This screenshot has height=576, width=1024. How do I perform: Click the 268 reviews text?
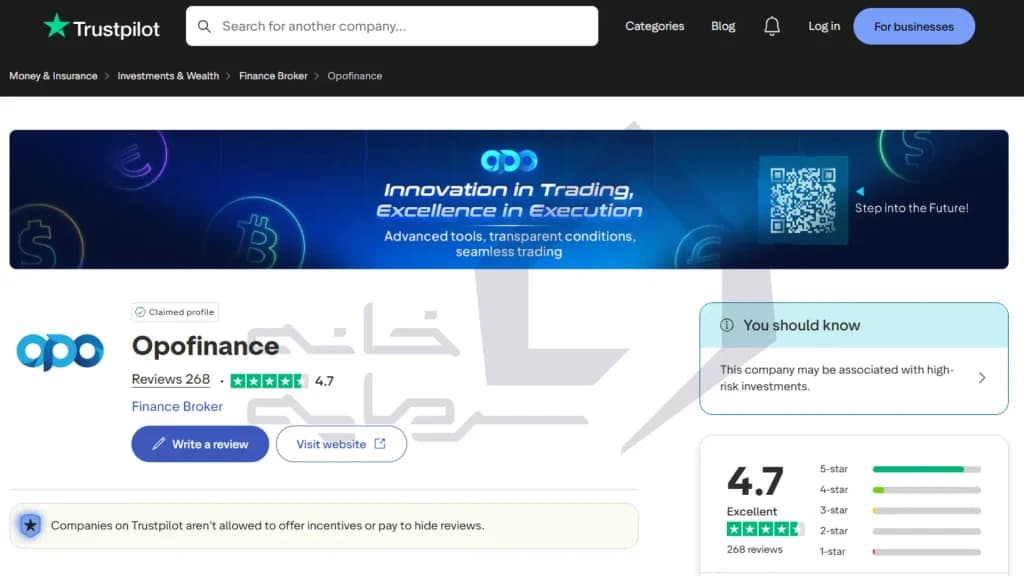[754, 550]
